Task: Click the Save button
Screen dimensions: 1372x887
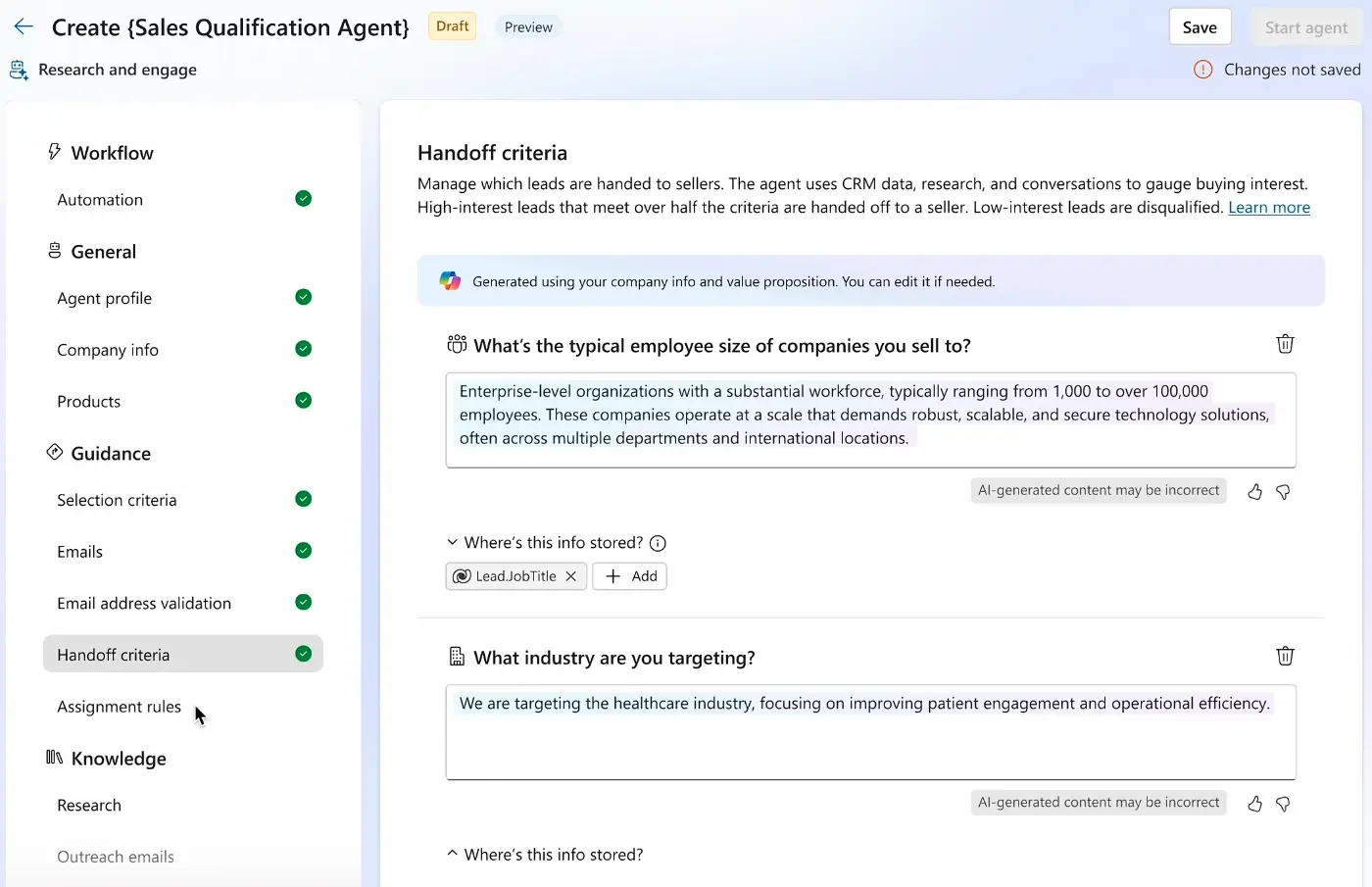Action: 1200,27
